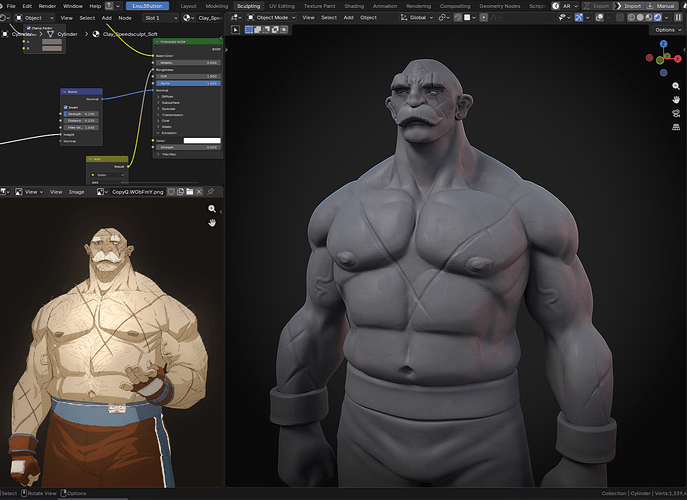This screenshot has width=687, height=500.
Task: Toggle proportional editing in the viewport header
Action: (484, 18)
